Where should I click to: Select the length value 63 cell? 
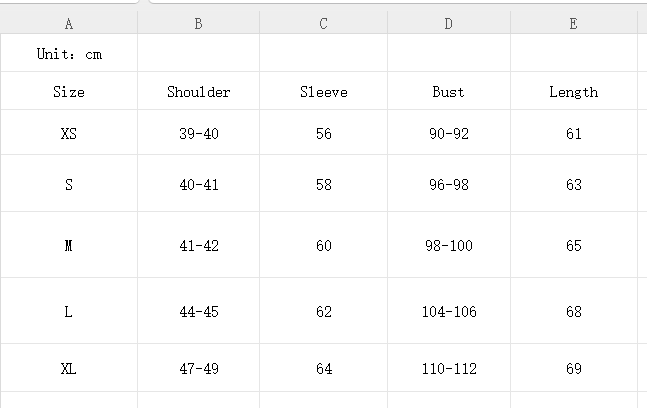(x=573, y=184)
